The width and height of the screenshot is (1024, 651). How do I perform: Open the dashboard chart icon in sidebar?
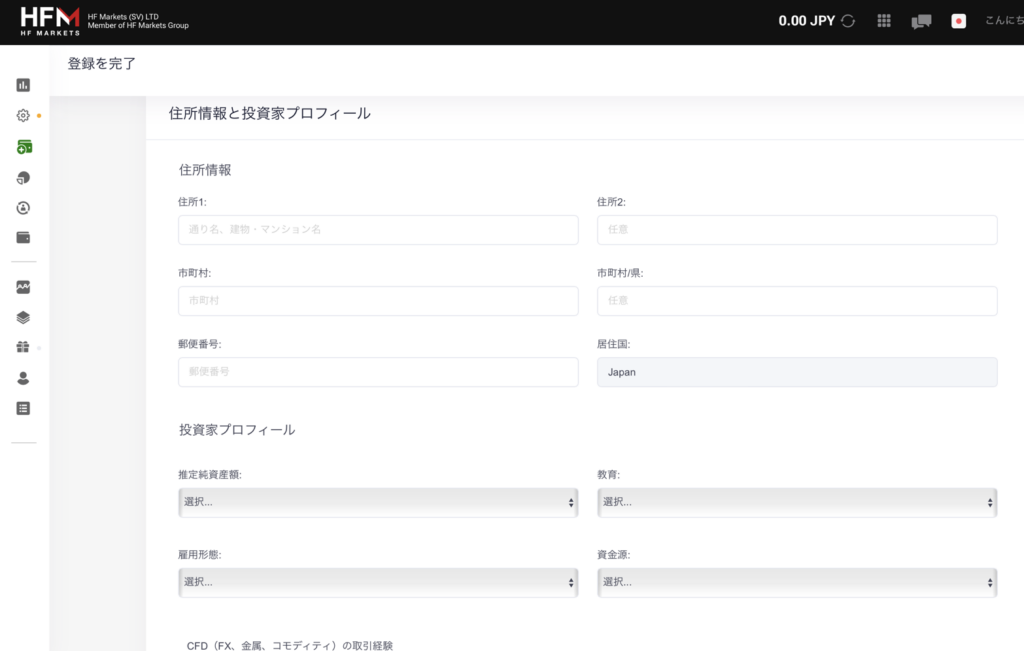23,85
